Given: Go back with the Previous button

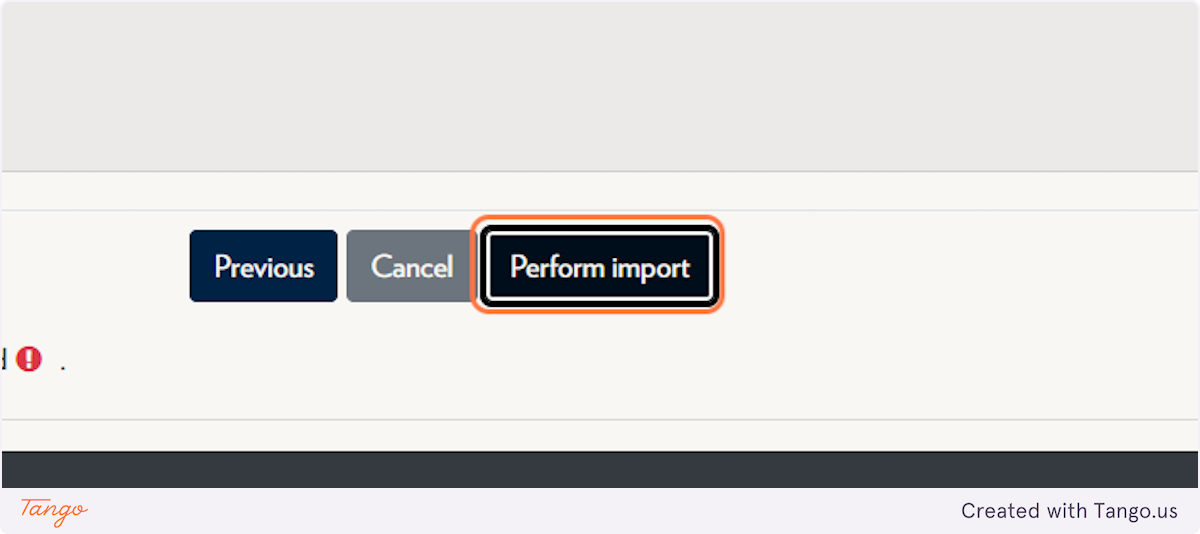Looking at the screenshot, I should point(263,266).
